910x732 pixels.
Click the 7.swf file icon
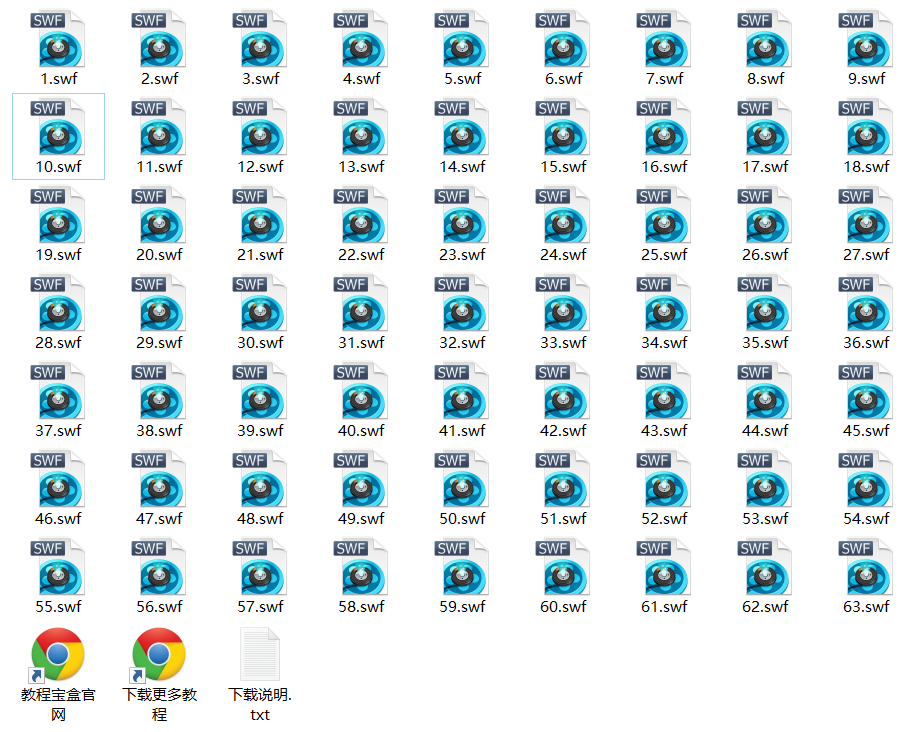click(x=664, y=38)
